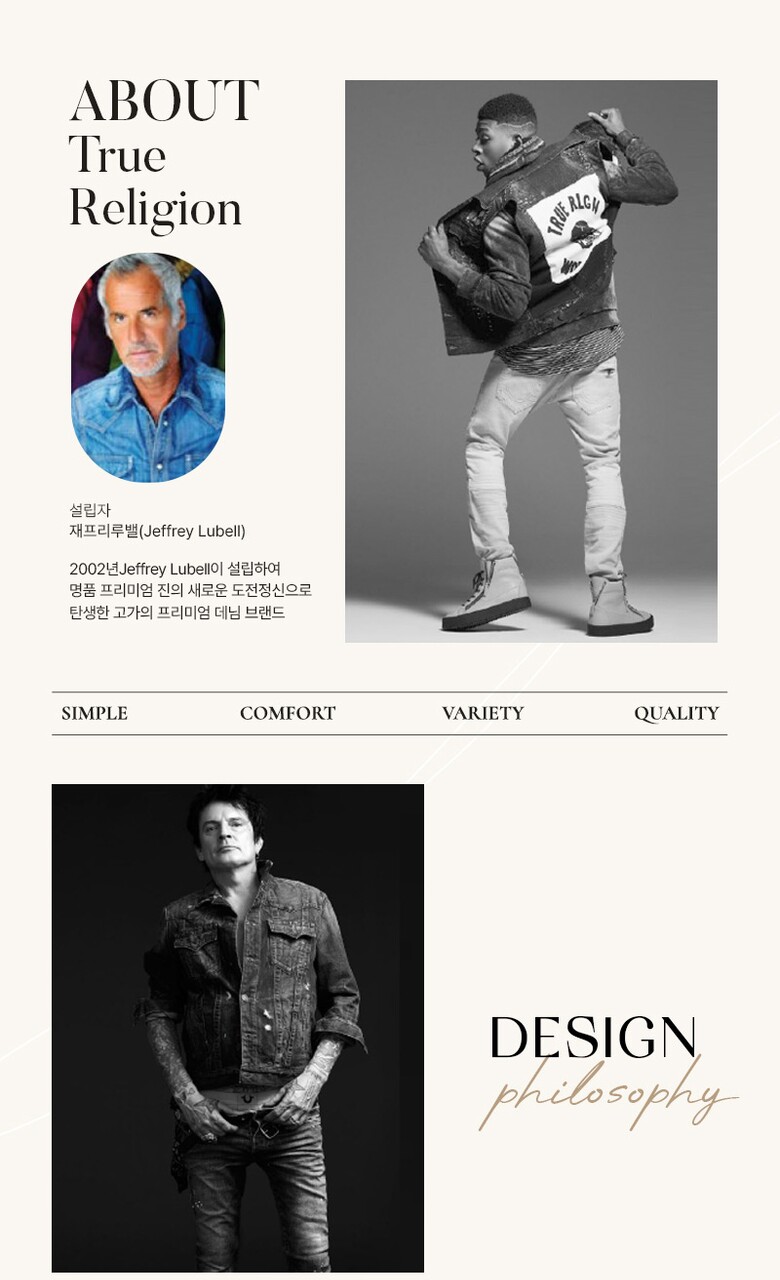The width and height of the screenshot is (780, 1280).
Task: Open the founder's oval portrait photo
Action: (148, 367)
